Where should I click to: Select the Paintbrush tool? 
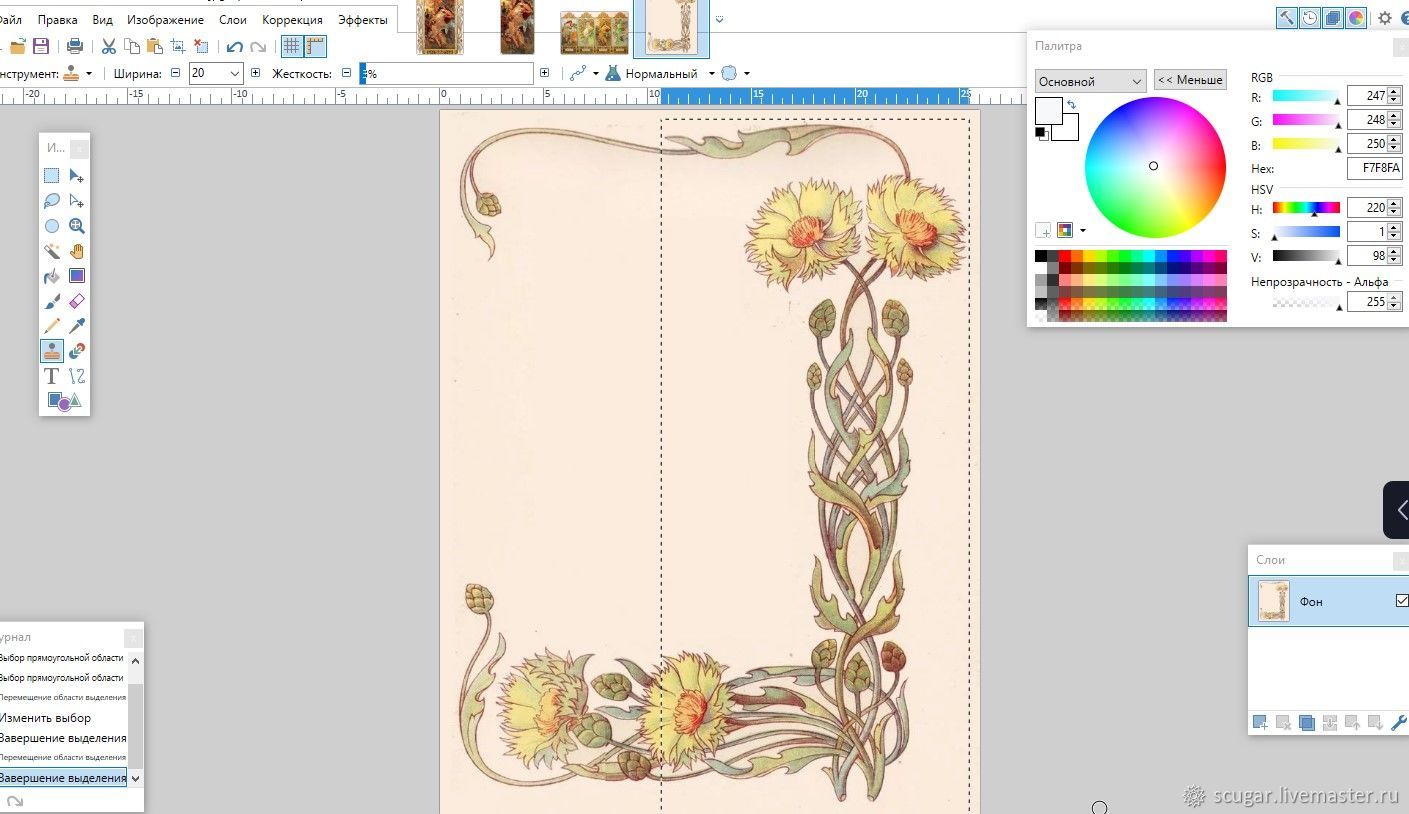(x=52, y=301)
